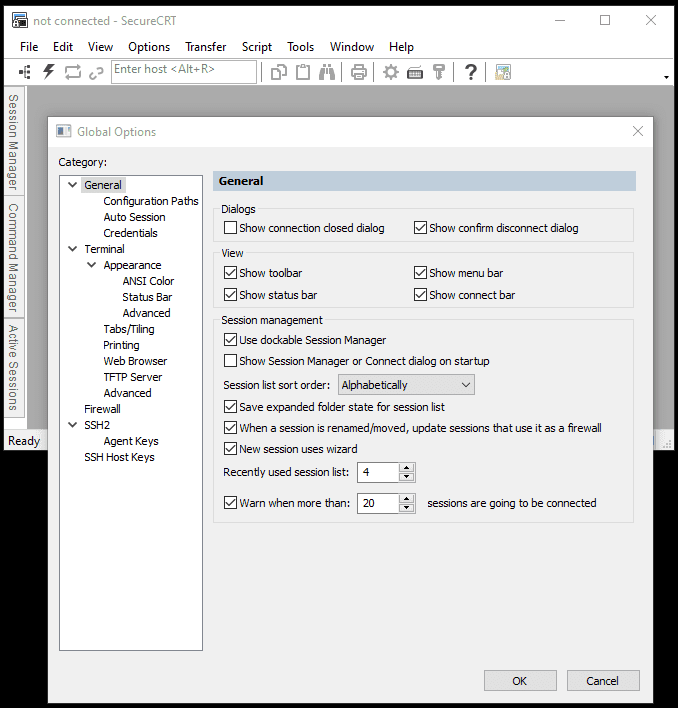Toggle the Show menu bar checkbox

point(420,273)
